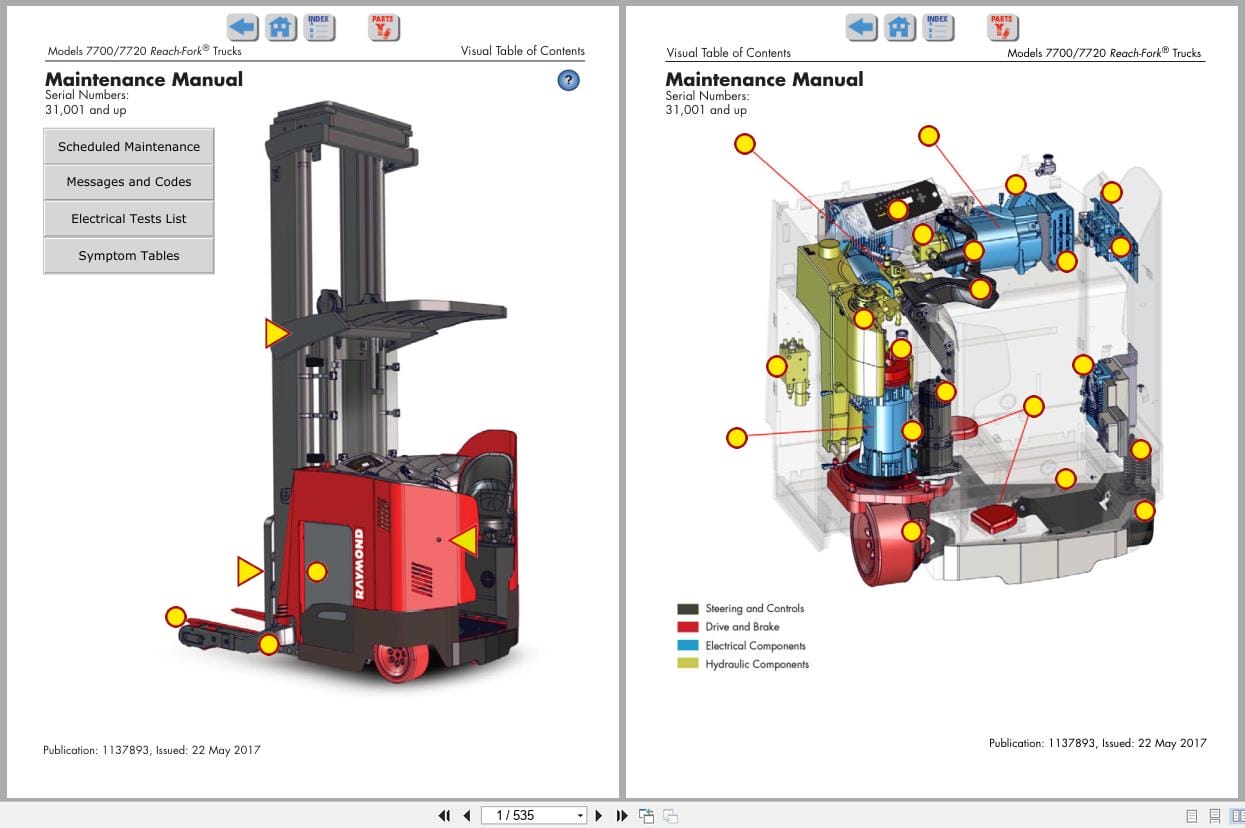1245x828 pixels.
Task: Click the left page's back arrow icon
Action: [x=242, y=28]
